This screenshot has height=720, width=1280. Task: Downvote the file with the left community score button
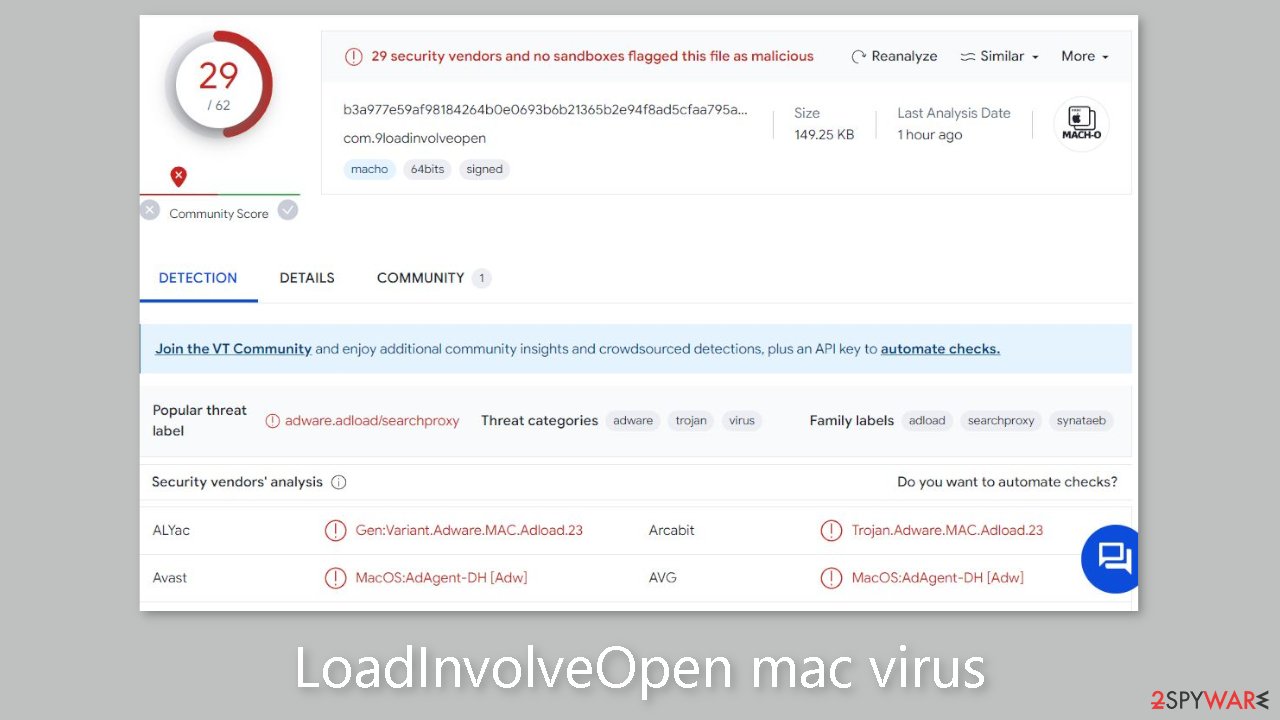click(150, 210)
